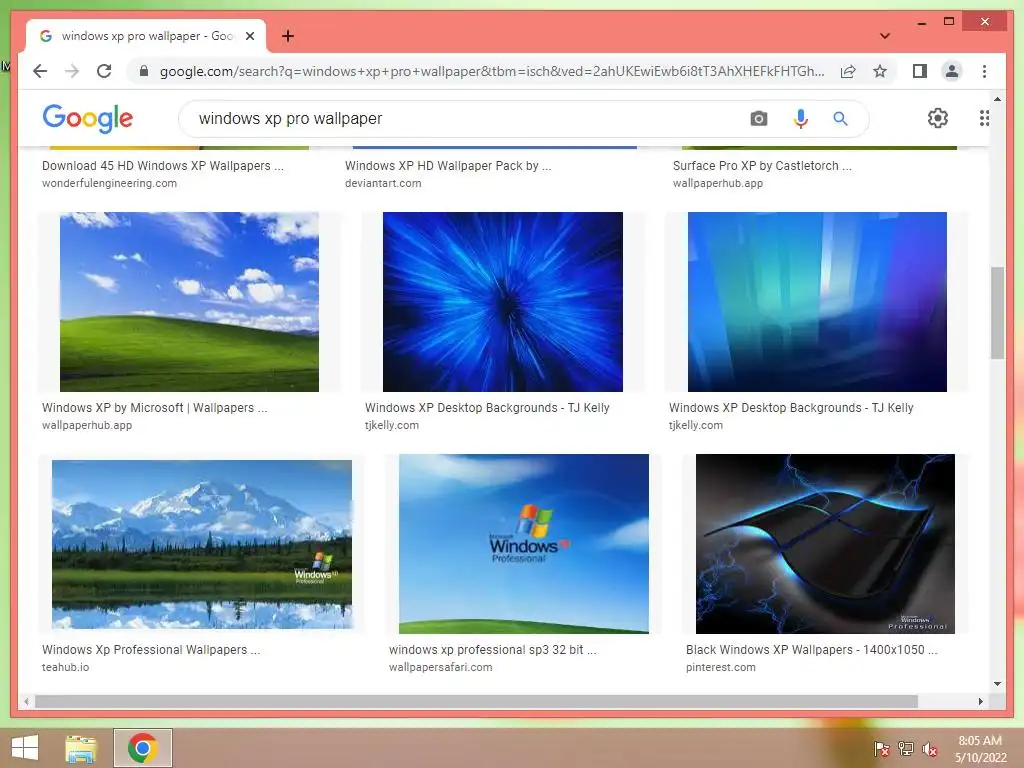
Task: Open the blue starburst wallpaper thumbnail
Action: tap(503, 302)
